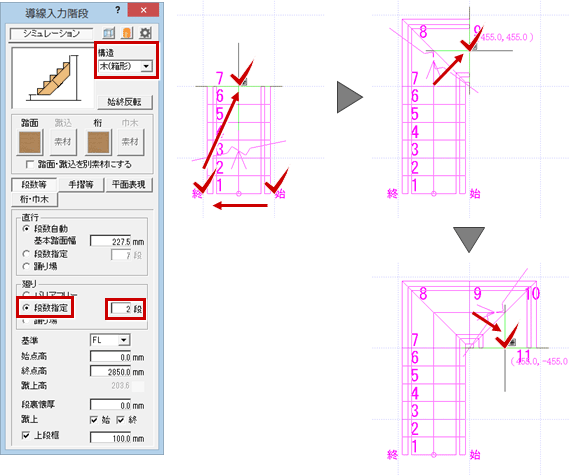
Task: Toggle the 蹴上 始 checkbox
Action: [94, 420]
